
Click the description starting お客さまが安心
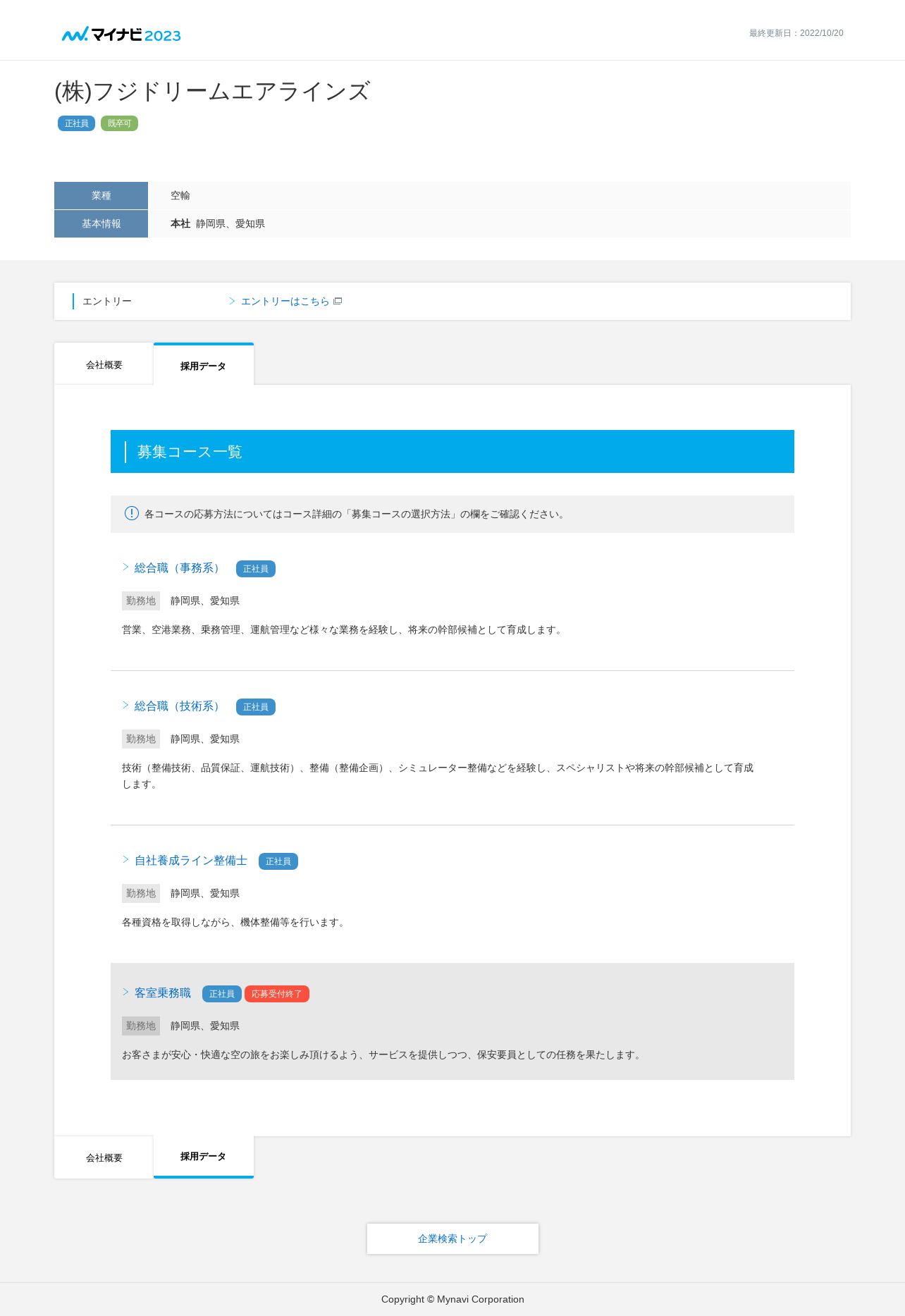click(x=383, y=1054)
